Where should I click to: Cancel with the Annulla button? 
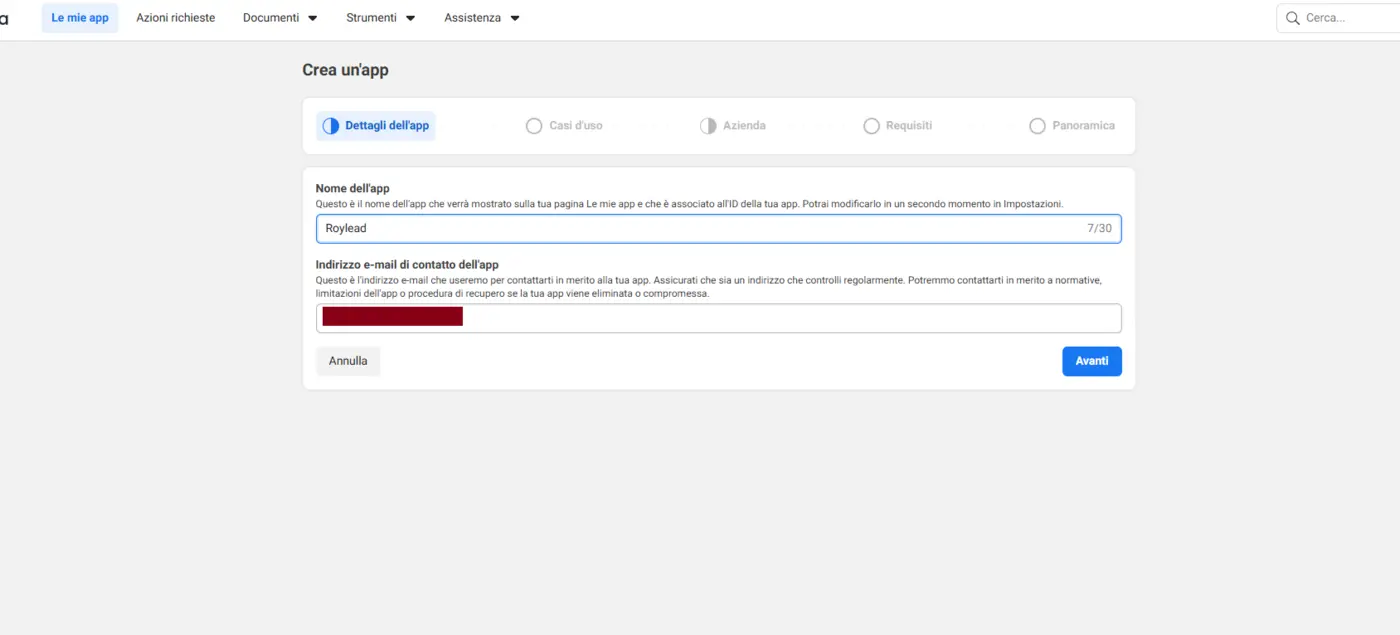pyautogui.click(x=348, y=361)
